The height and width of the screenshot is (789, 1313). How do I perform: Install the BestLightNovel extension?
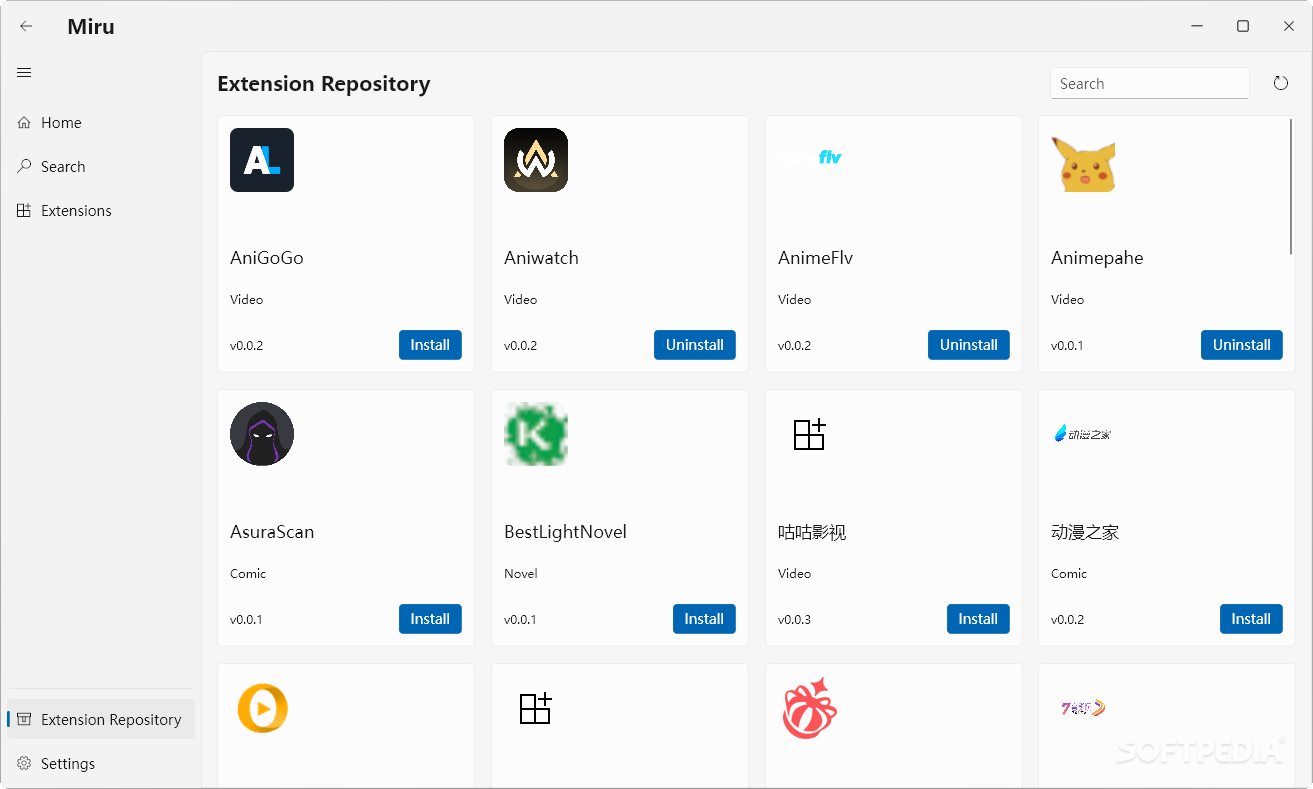[704, 619]
